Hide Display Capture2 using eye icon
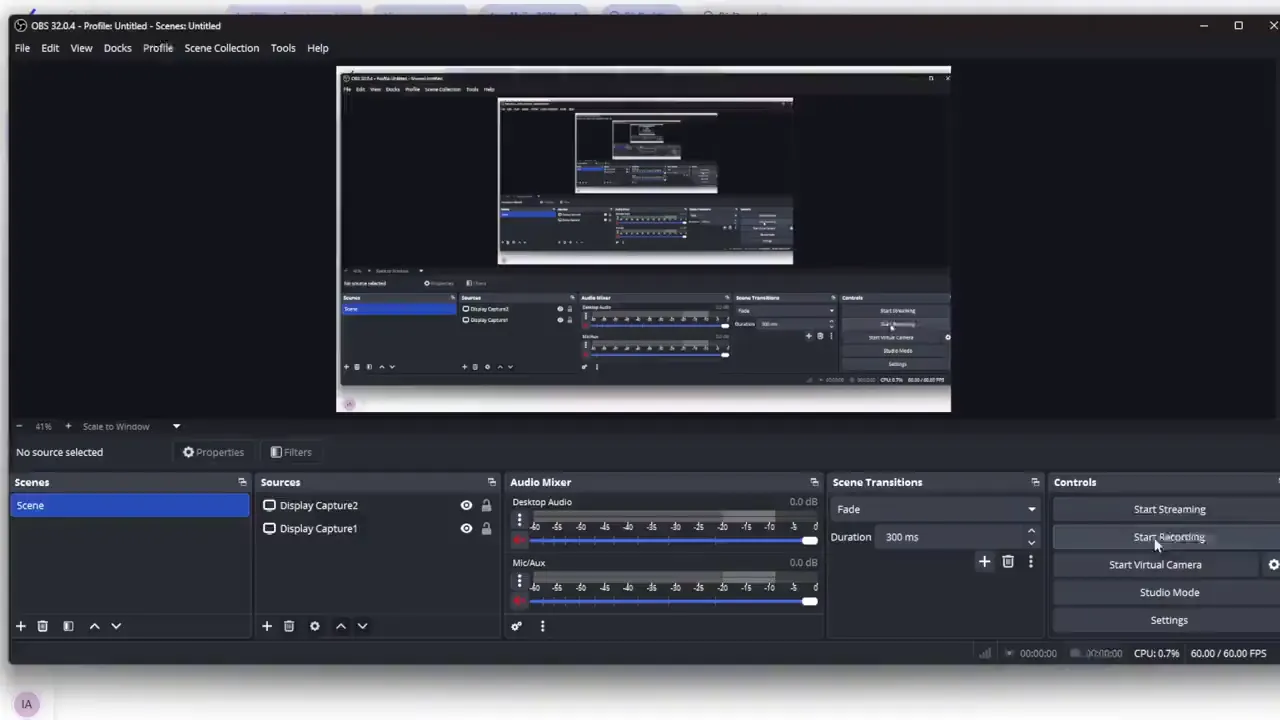Screen dimensions: 1280x720 click(466, 505)
